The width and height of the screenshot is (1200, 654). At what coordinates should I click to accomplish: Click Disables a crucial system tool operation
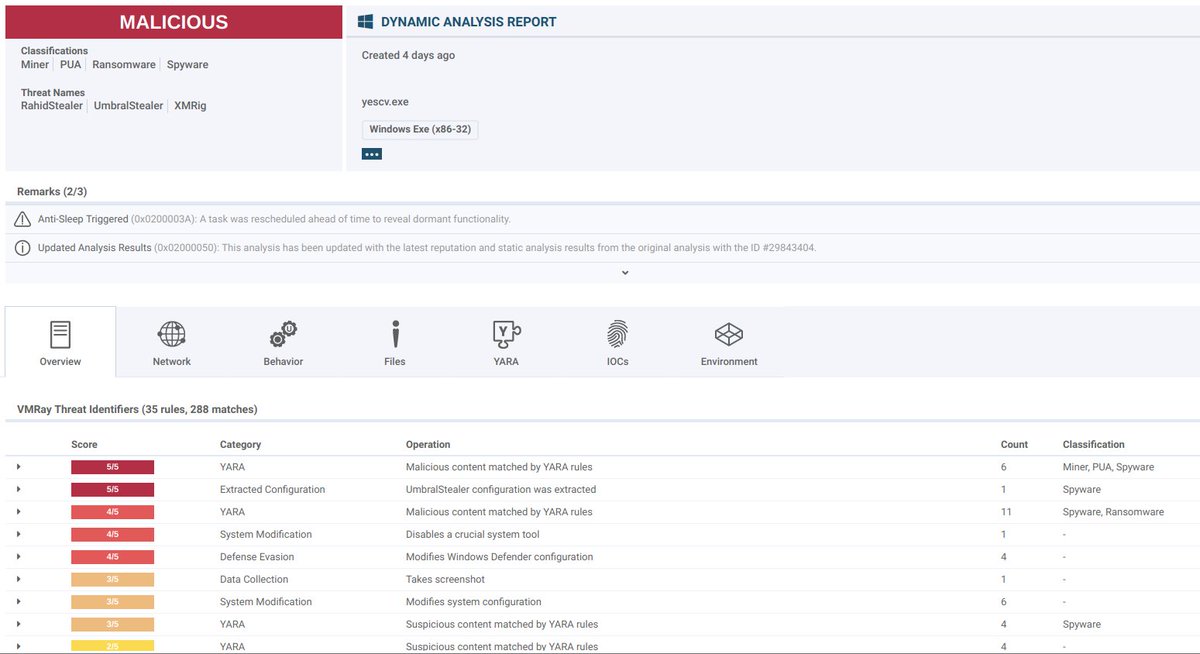[473, 534]
